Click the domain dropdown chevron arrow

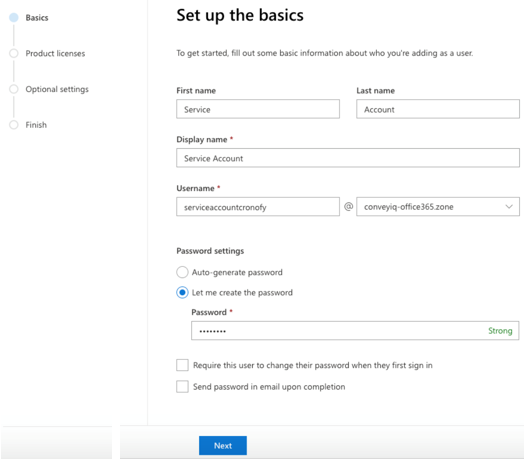click(x=509, y=207)
